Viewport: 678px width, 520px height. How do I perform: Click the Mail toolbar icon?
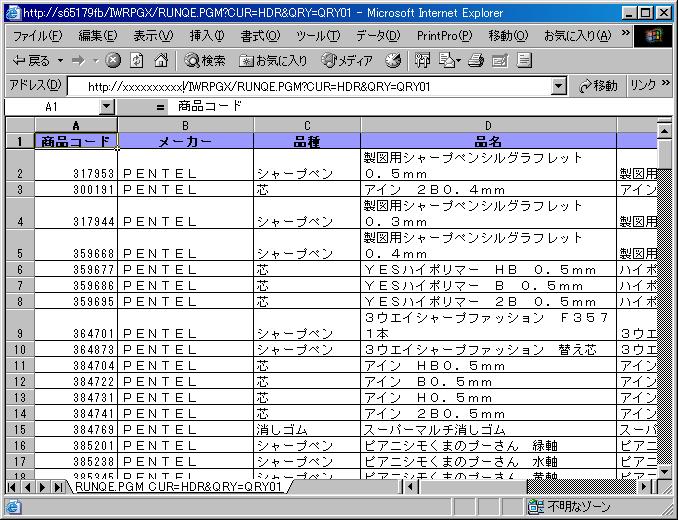pos(447,61)
